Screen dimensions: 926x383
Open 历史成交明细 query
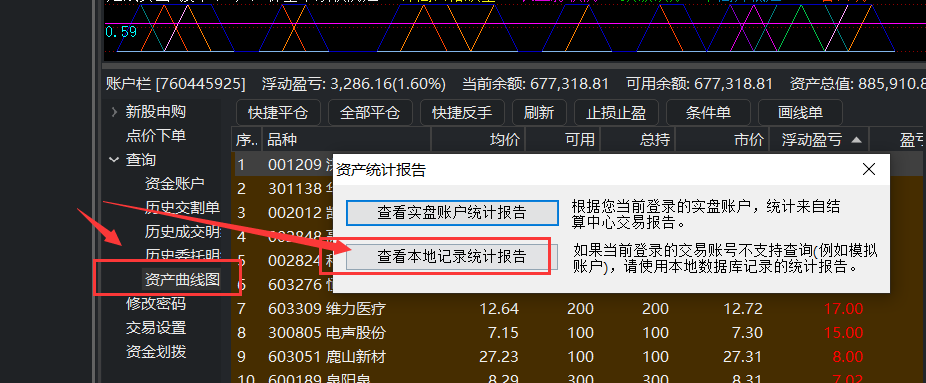point(182,231)
